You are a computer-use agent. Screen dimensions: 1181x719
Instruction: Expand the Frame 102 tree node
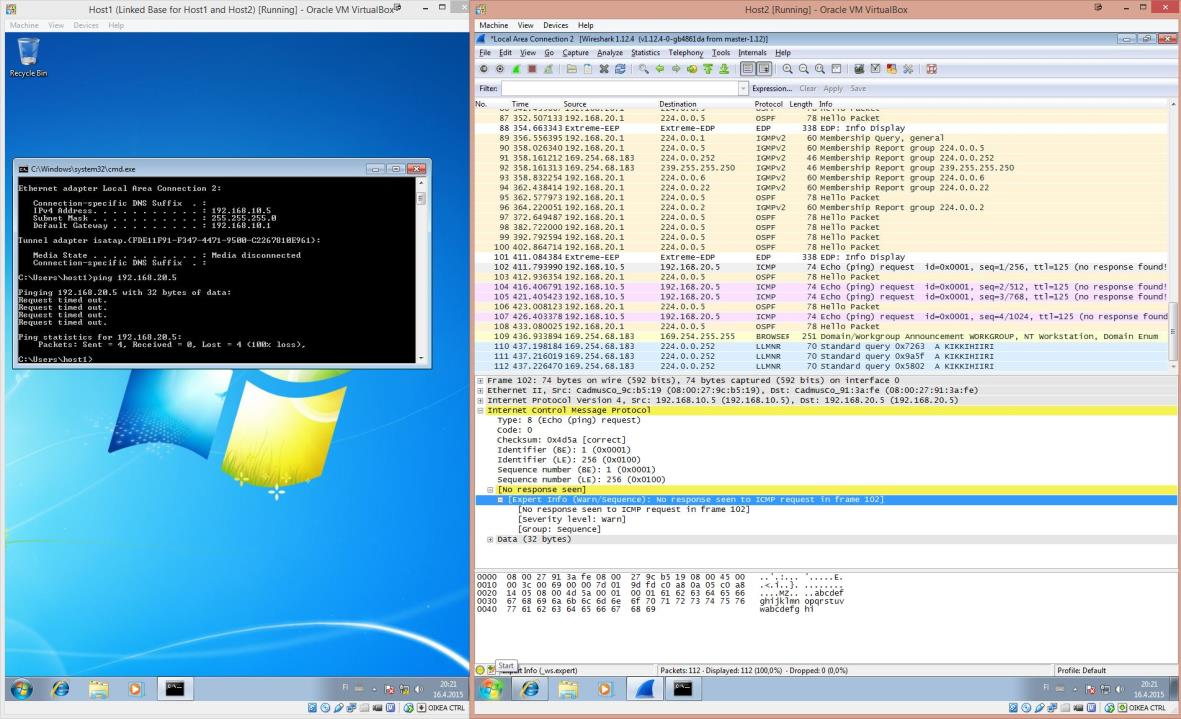(481, 381)
